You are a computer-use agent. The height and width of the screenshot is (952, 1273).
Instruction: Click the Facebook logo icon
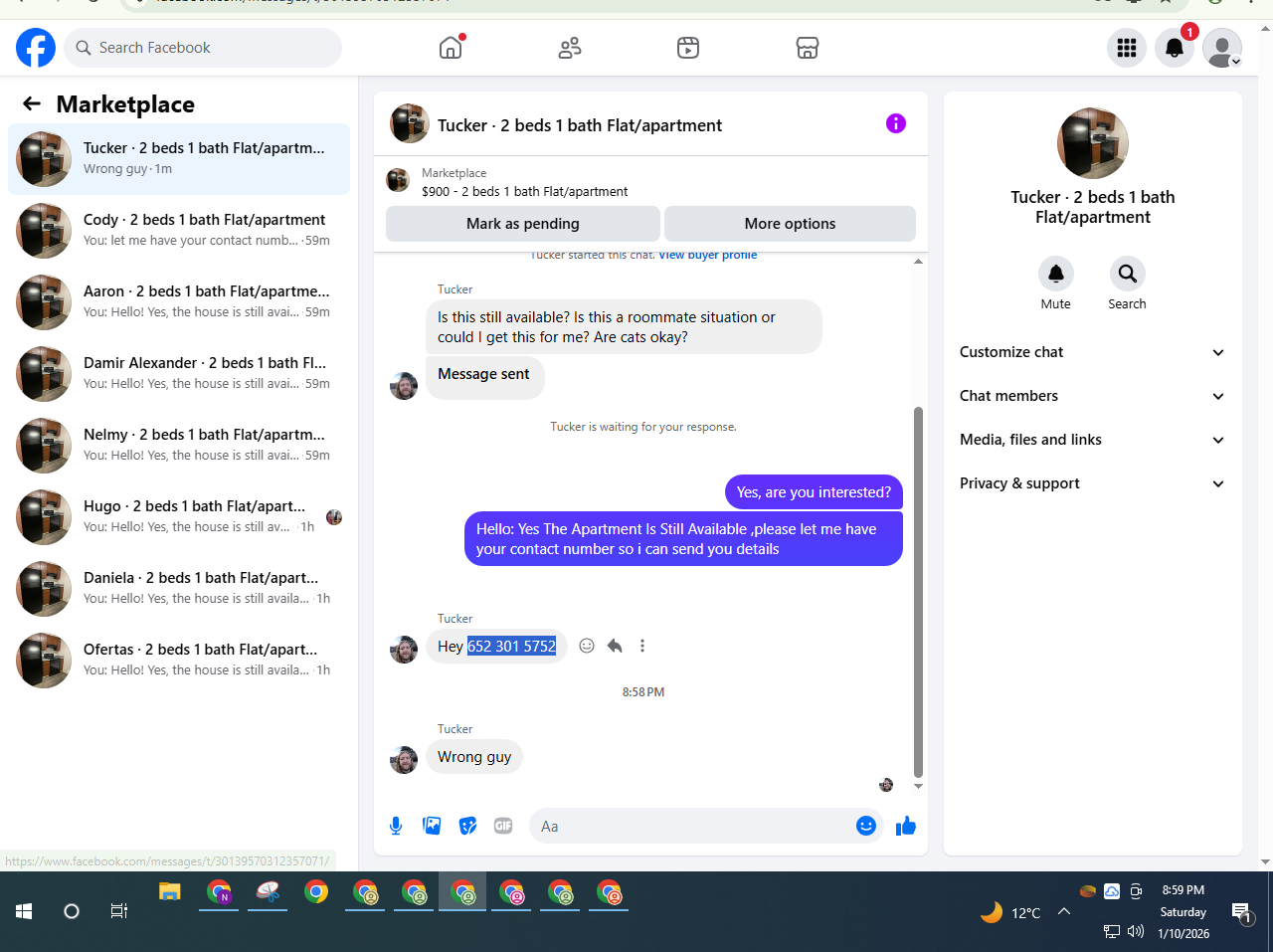[36, 48]
